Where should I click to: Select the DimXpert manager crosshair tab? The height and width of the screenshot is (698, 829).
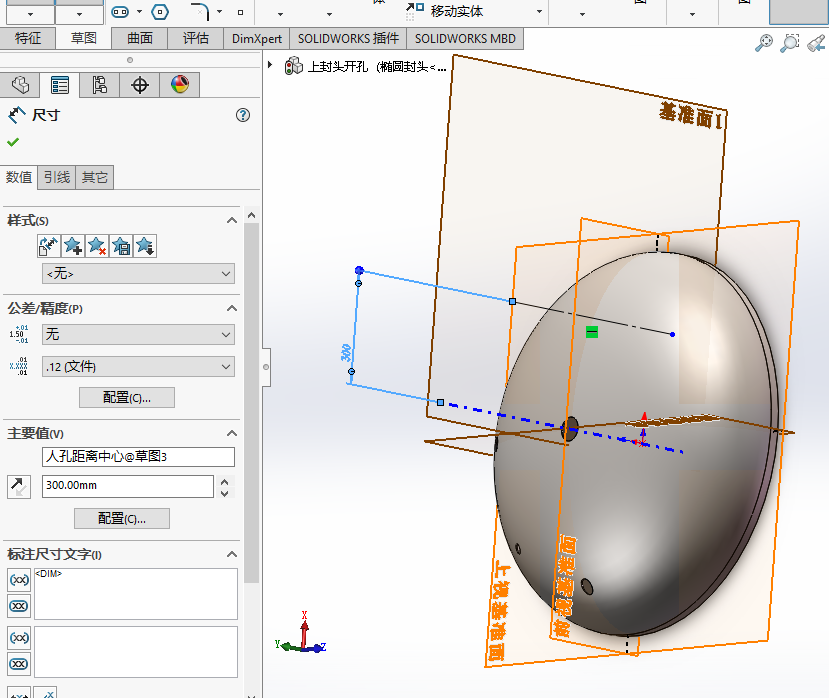coord(140,85)
